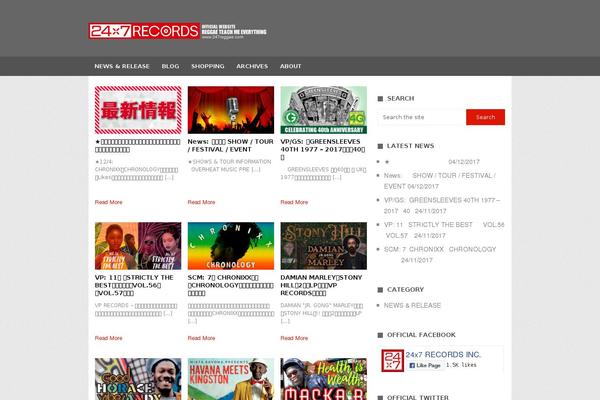Viewport: 600px width, 400px height.
Task: Click Read More under Strictly The Best post
Action: [x=109, y=338]
